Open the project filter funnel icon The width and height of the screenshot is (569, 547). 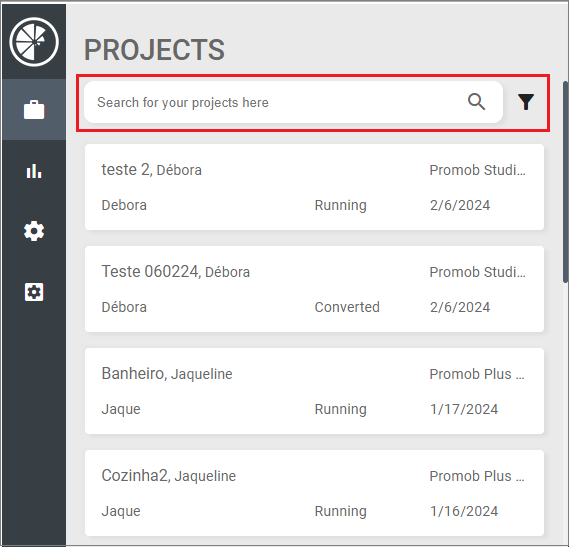[x=526, y=102]
